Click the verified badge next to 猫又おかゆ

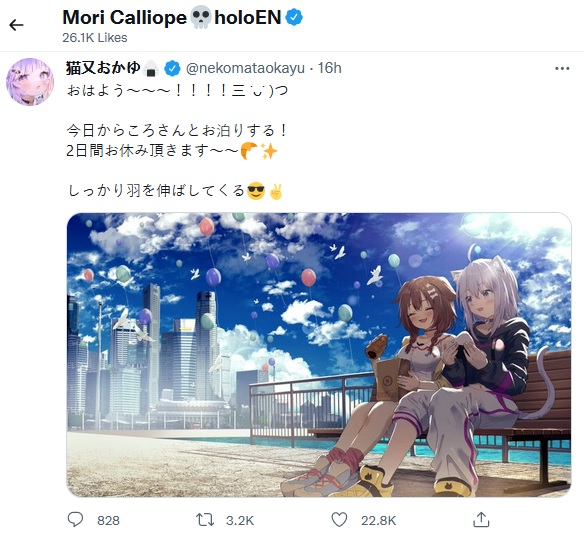click(172, 69)
